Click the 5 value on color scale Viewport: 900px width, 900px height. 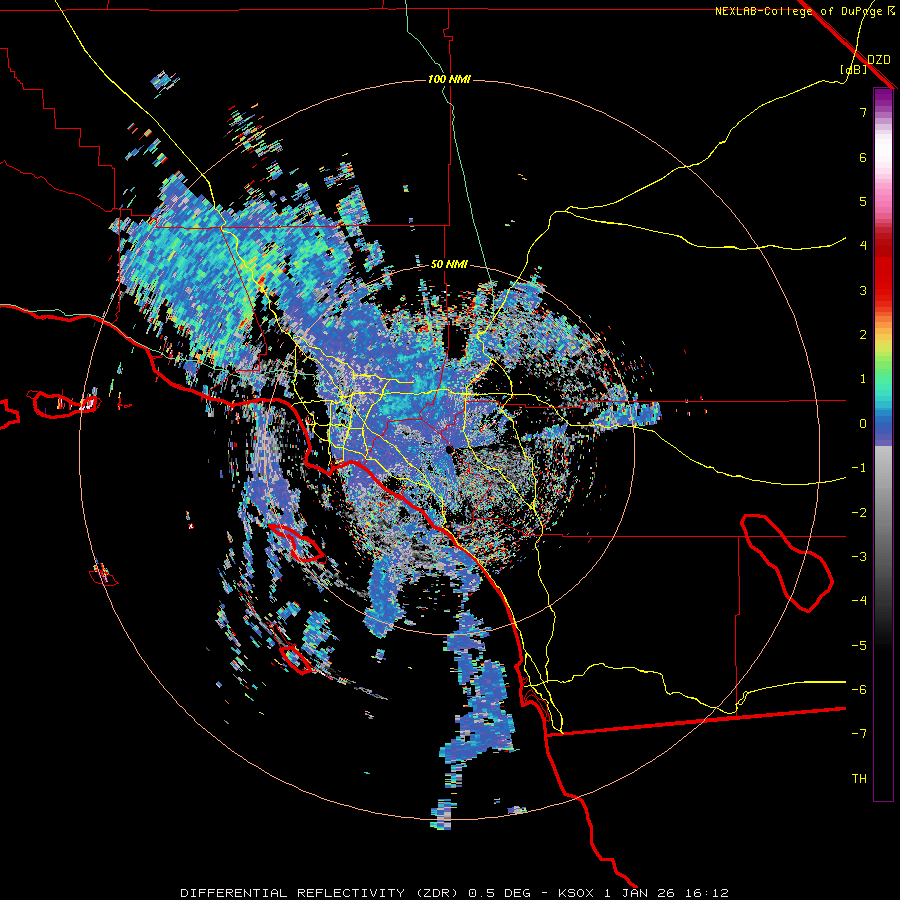[863, 201]
